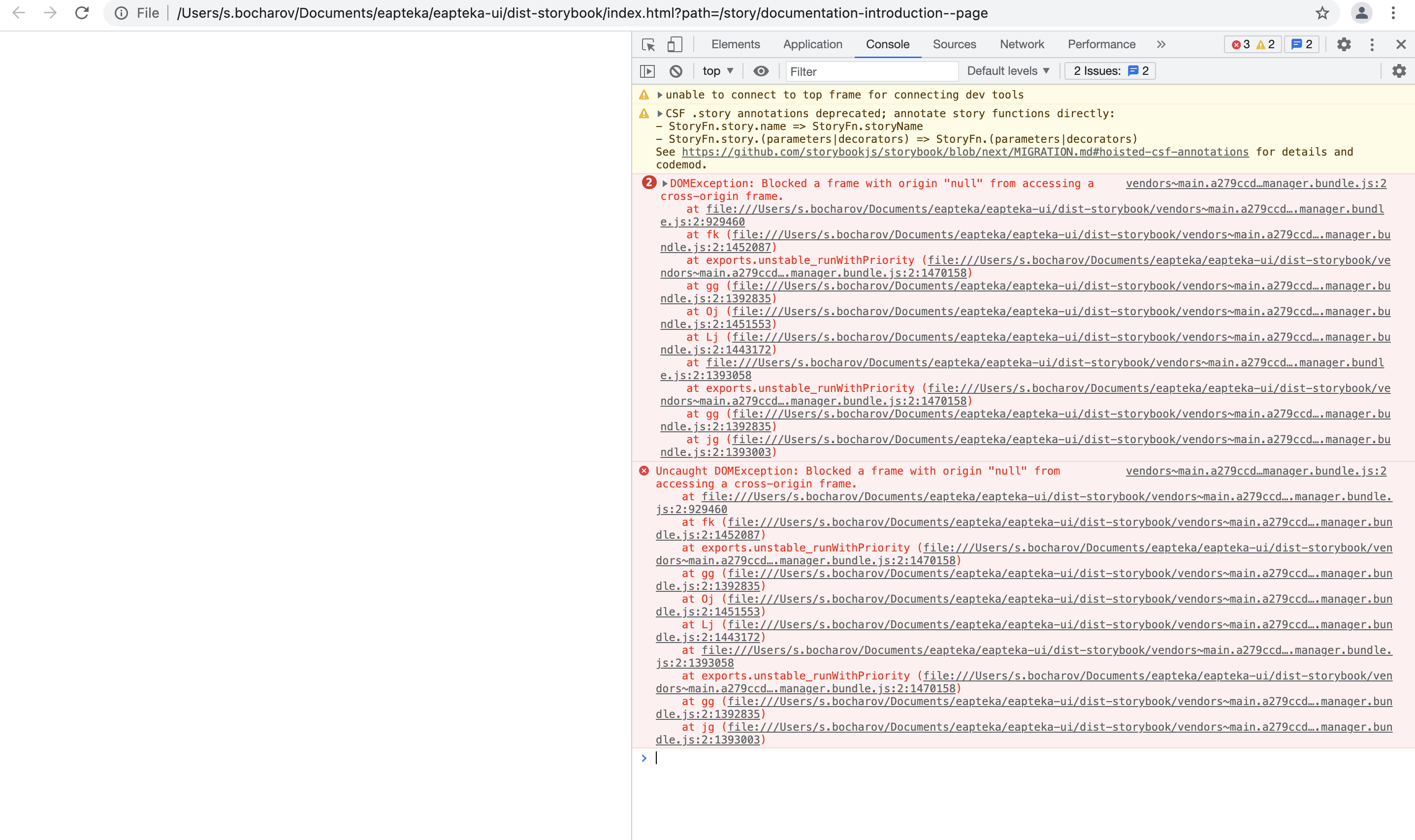Switch to the Elements tab
This screenshot has width=1415, height=840.
[x=735, y=45]
